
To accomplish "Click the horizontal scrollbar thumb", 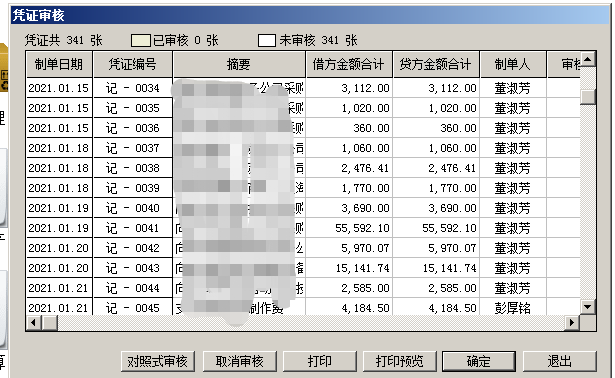I will click(50, 323).
